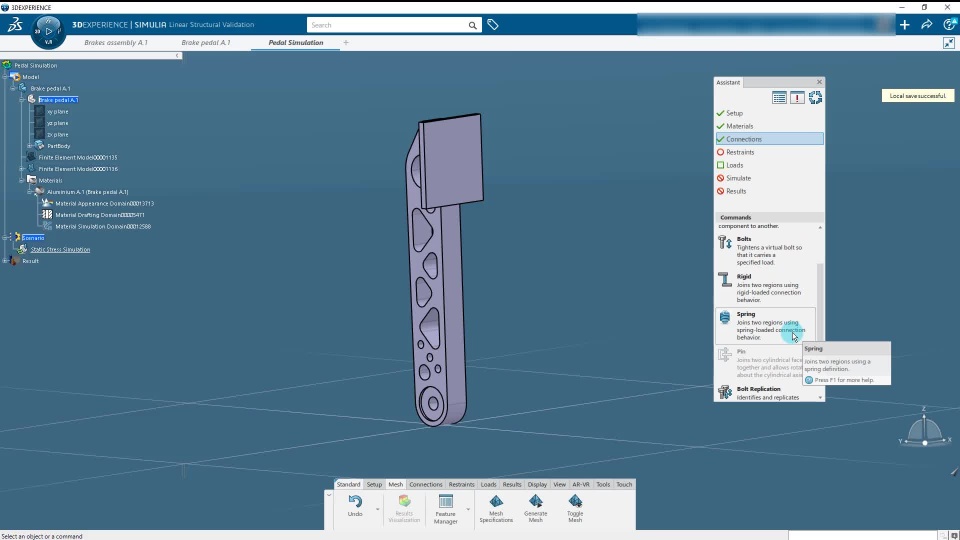Select the Bolt Replication command icon
Screen dimensions: 960x540
click(725, 392)
